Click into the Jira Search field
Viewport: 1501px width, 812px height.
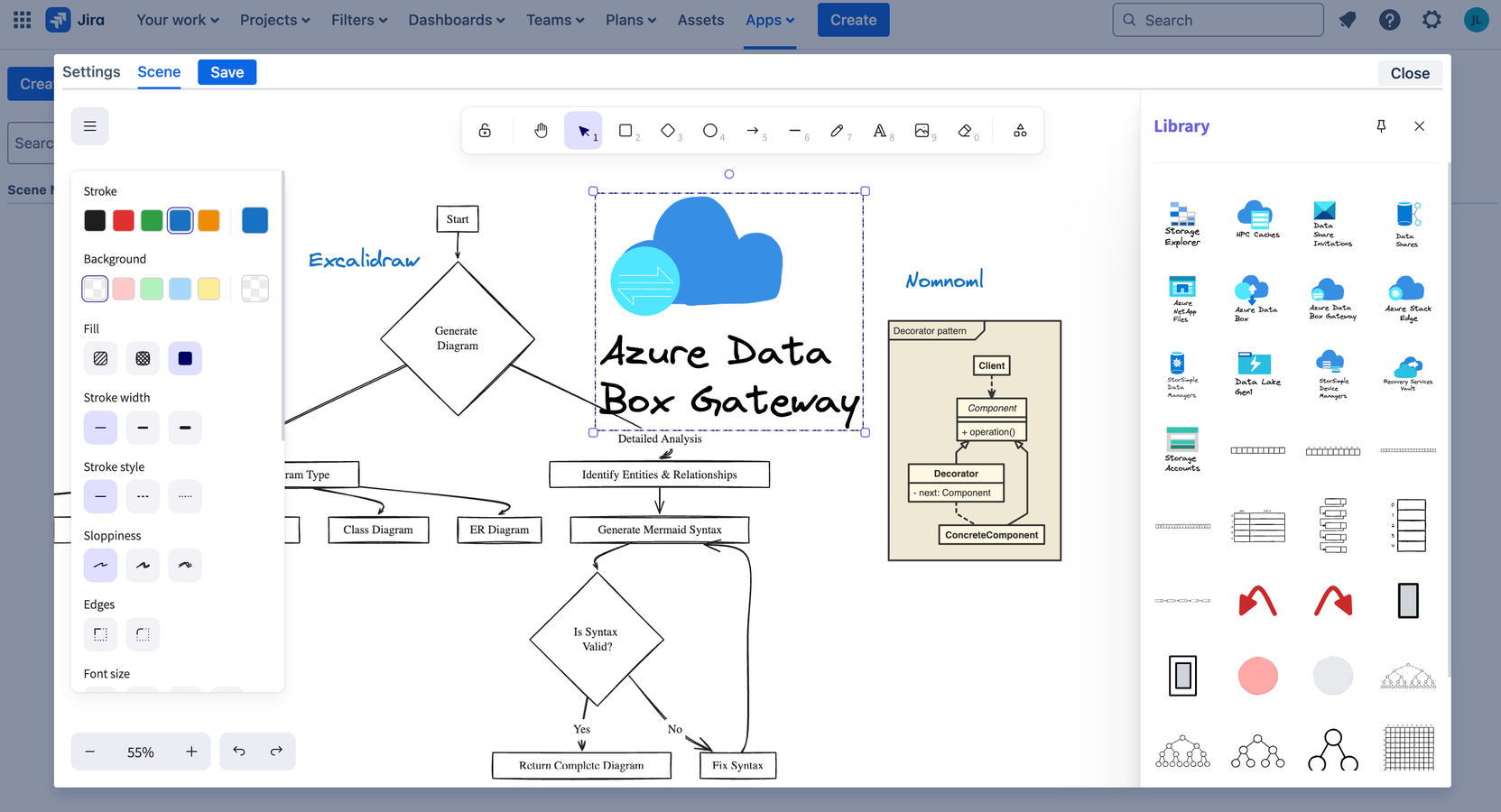pyautogui.click(x=1218, y=20)
